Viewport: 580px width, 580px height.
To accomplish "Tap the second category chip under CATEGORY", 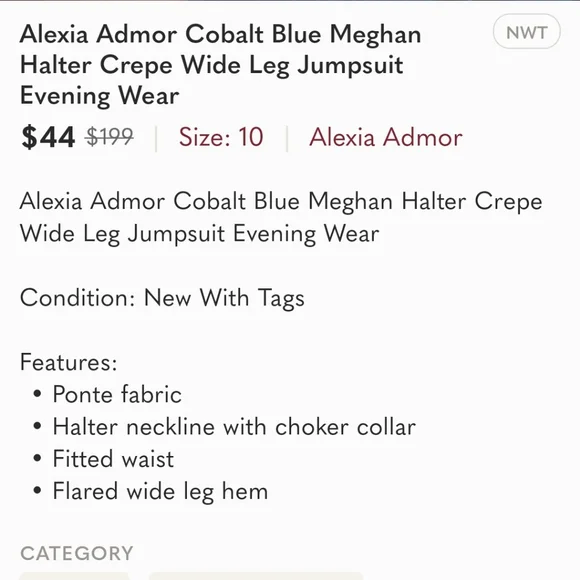I will click(256, 576).
